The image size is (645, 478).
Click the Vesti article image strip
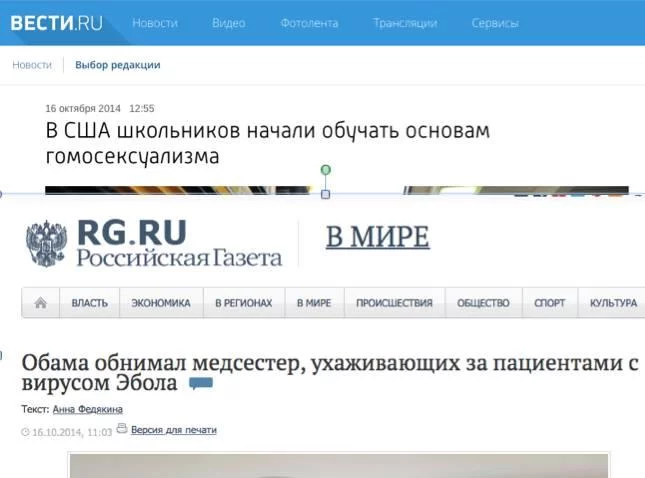pos(336,190)
